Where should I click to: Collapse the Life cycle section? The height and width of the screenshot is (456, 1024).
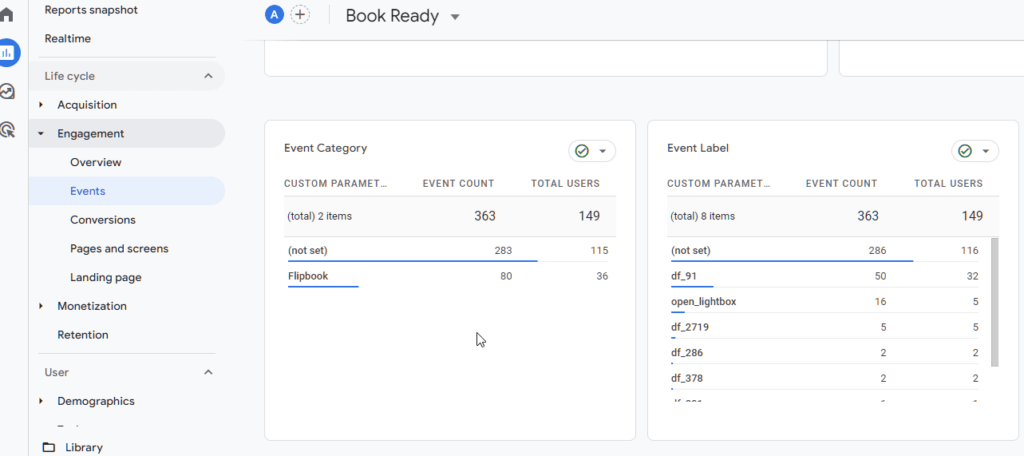tap(208, 76)
